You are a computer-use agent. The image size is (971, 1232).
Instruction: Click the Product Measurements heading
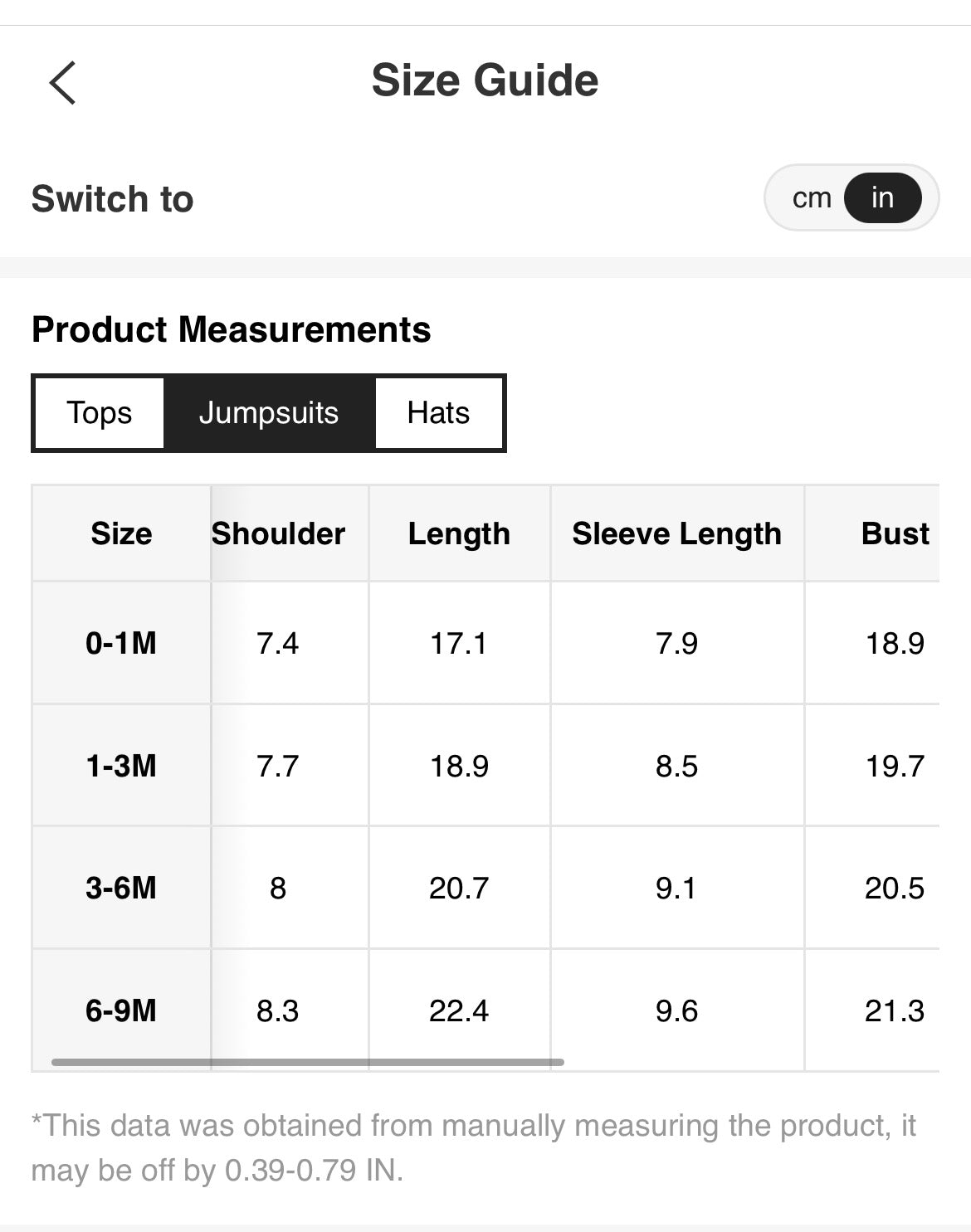231,329
